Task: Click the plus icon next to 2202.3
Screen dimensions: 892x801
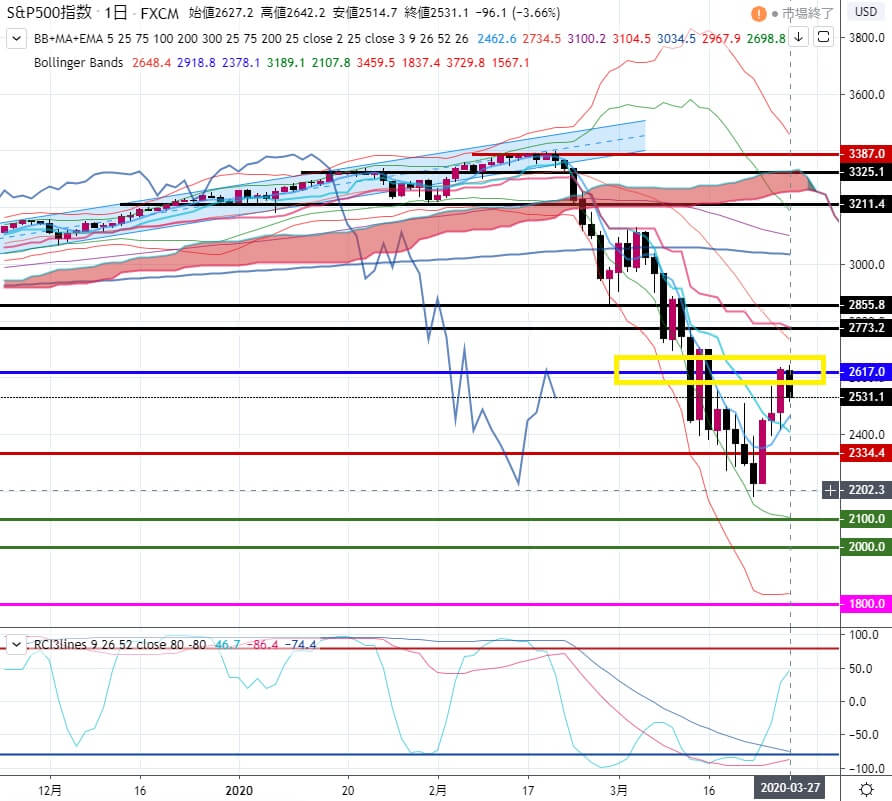Action: (831, 490)
